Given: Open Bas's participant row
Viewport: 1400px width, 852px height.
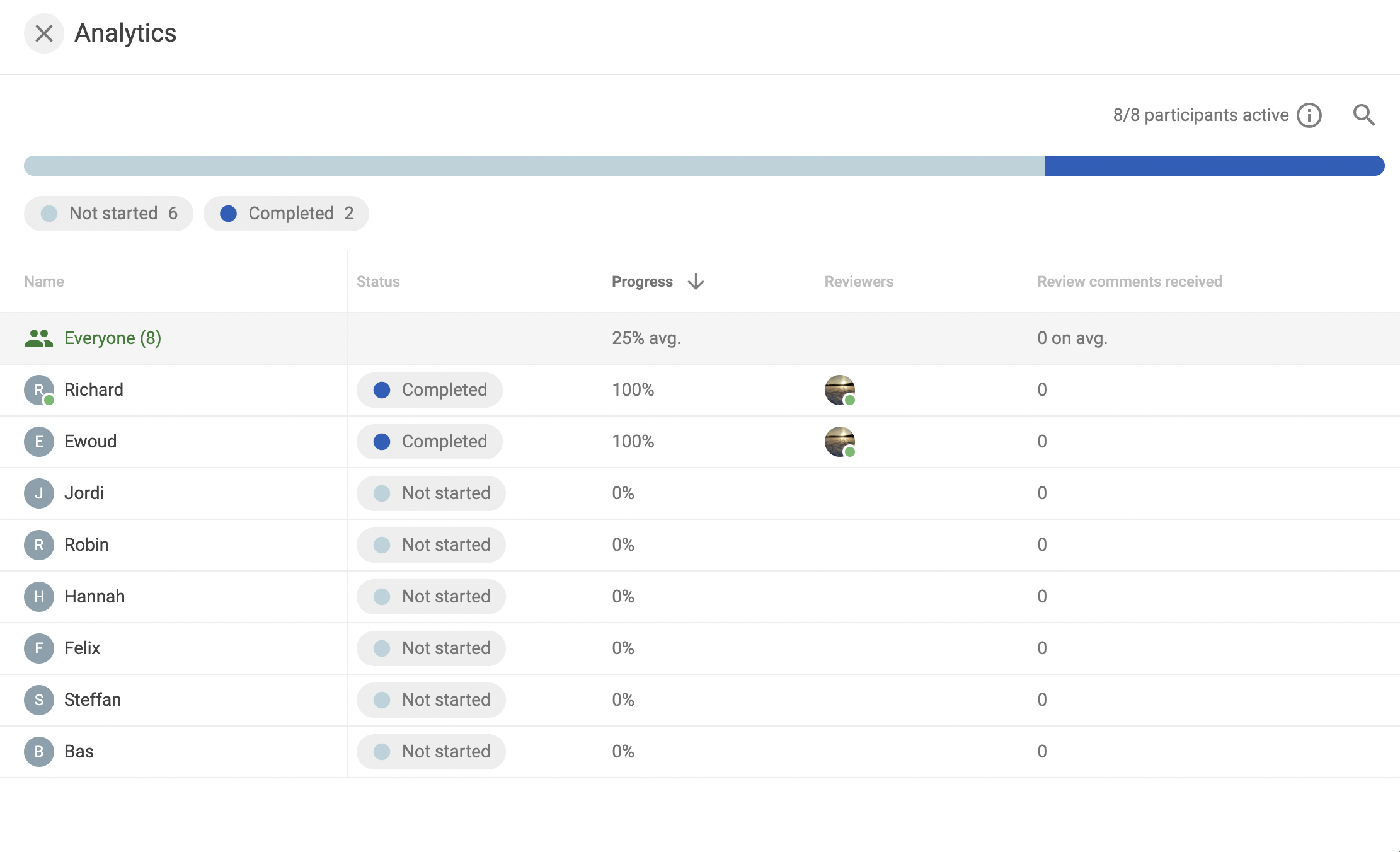Looking at the screenshot, I should click(700, 752).
